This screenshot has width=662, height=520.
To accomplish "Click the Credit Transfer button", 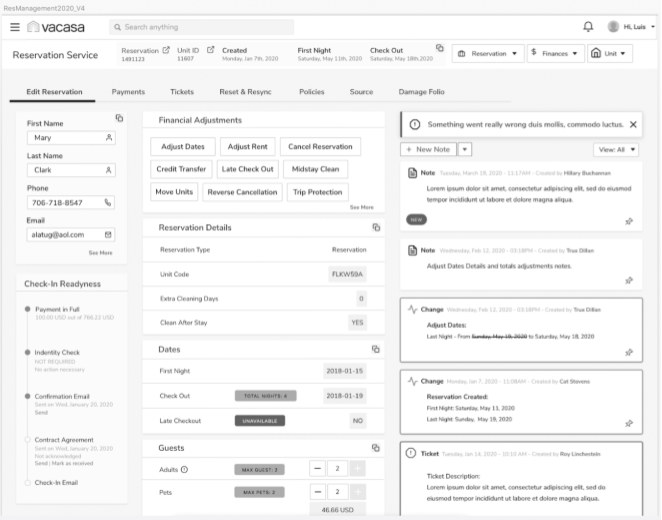I will pos(181,169).
